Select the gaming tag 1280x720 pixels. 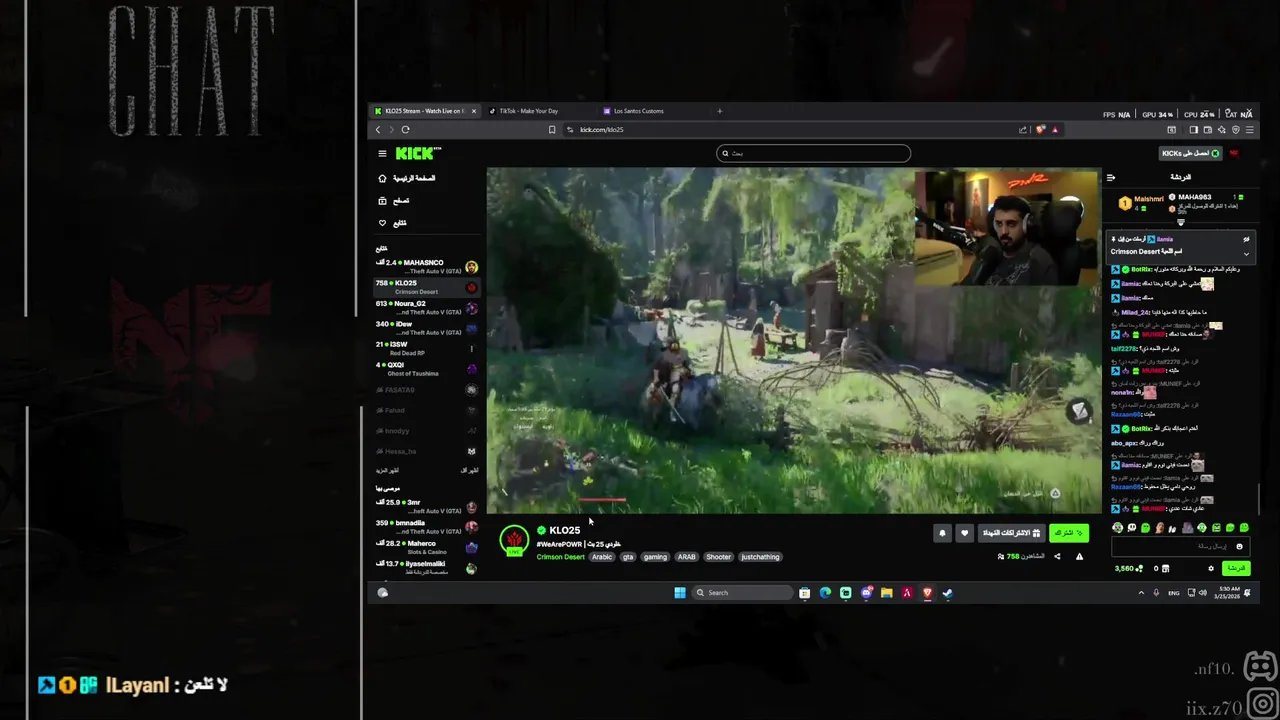655,557
